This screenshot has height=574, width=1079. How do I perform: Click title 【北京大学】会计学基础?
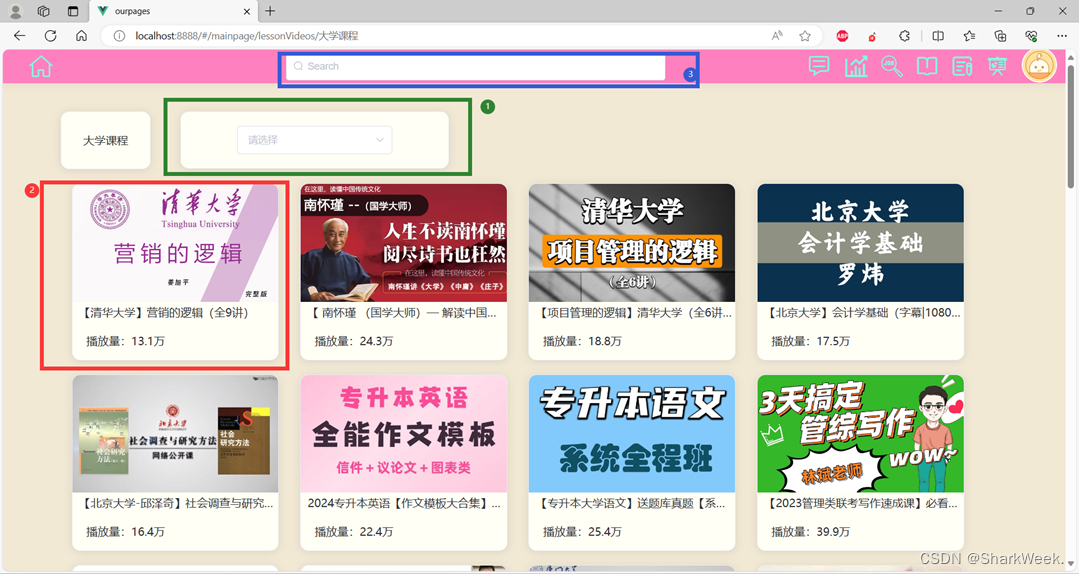point(862,313)
